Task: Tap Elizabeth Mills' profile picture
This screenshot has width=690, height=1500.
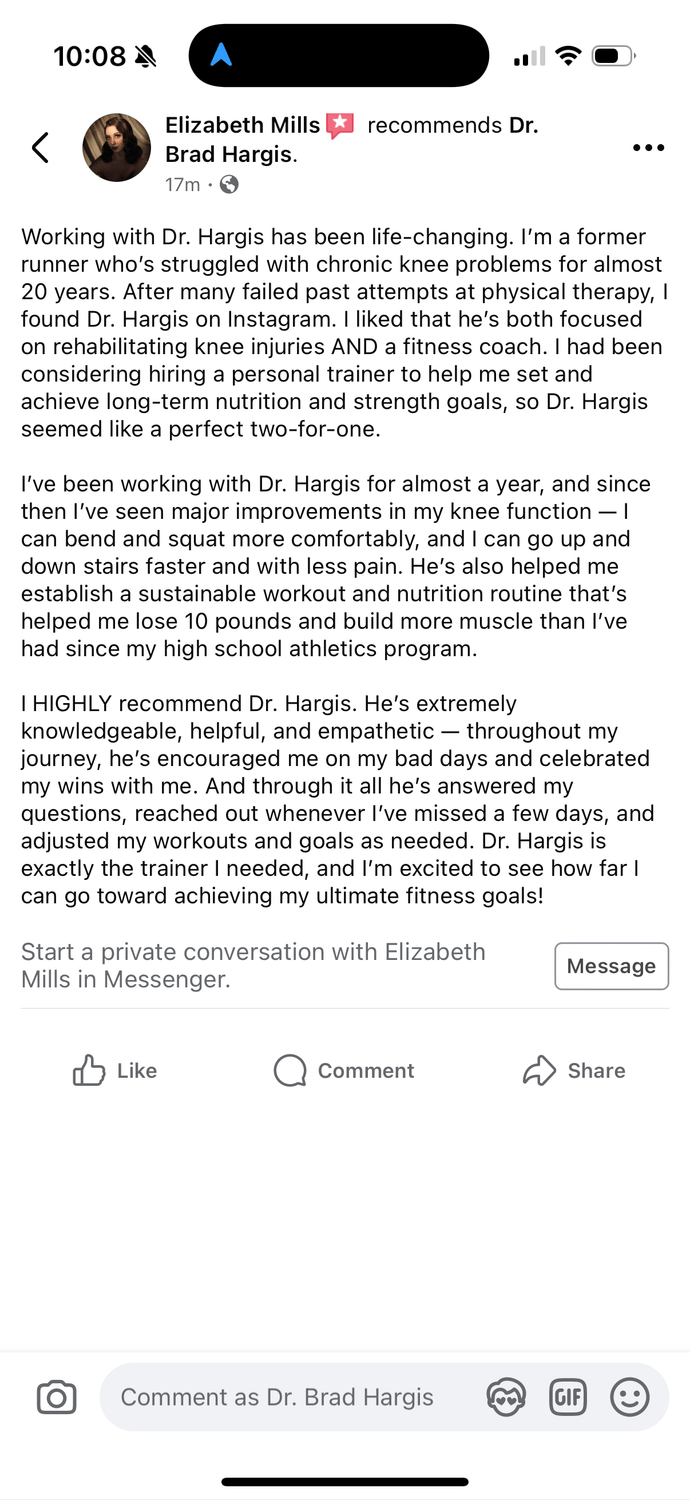Action: [x=116, y=148]
